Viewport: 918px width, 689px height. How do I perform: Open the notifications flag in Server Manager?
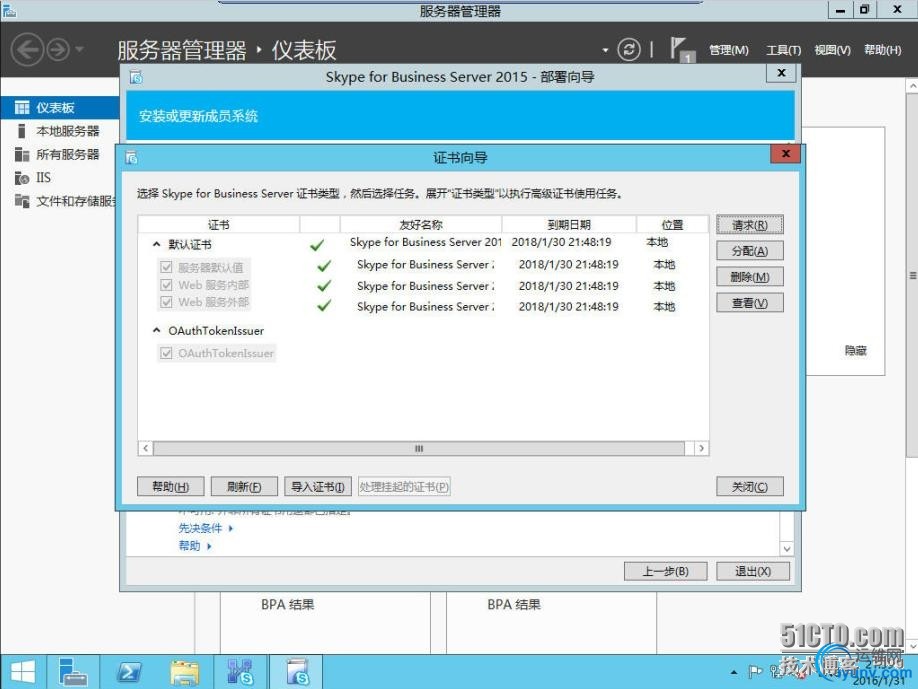coord(681,49)
